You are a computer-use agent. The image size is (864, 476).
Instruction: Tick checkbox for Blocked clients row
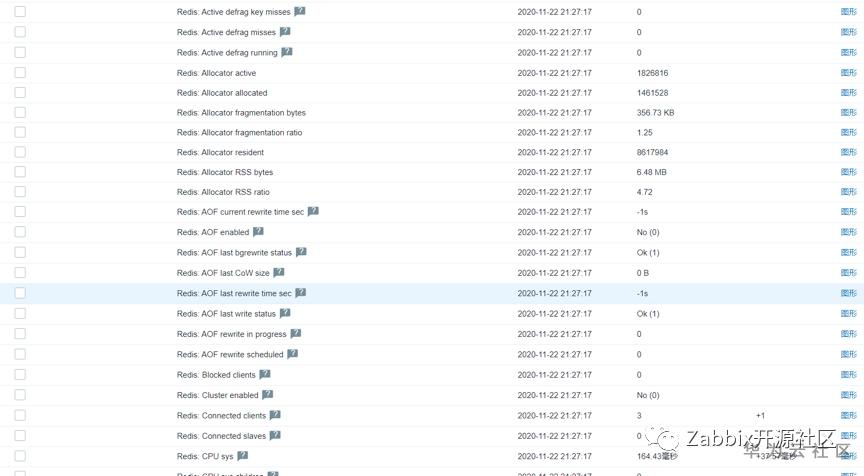pyautogui.click(x=20, y=375)
